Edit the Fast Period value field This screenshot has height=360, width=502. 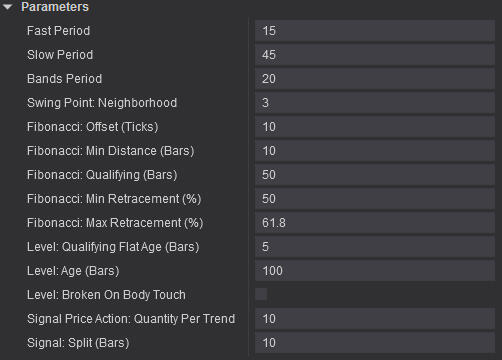375,31
